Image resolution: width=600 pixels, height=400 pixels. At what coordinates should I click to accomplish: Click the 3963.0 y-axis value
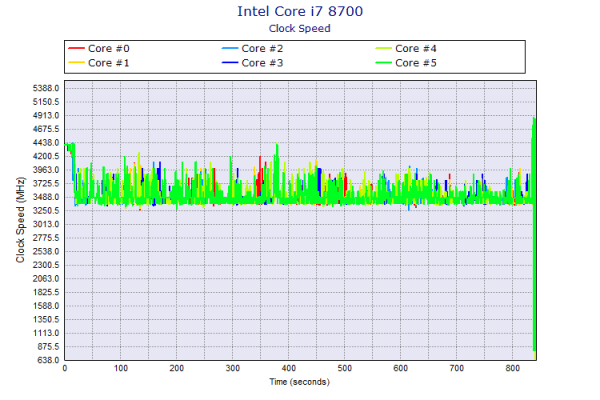[x=46, y=170]
